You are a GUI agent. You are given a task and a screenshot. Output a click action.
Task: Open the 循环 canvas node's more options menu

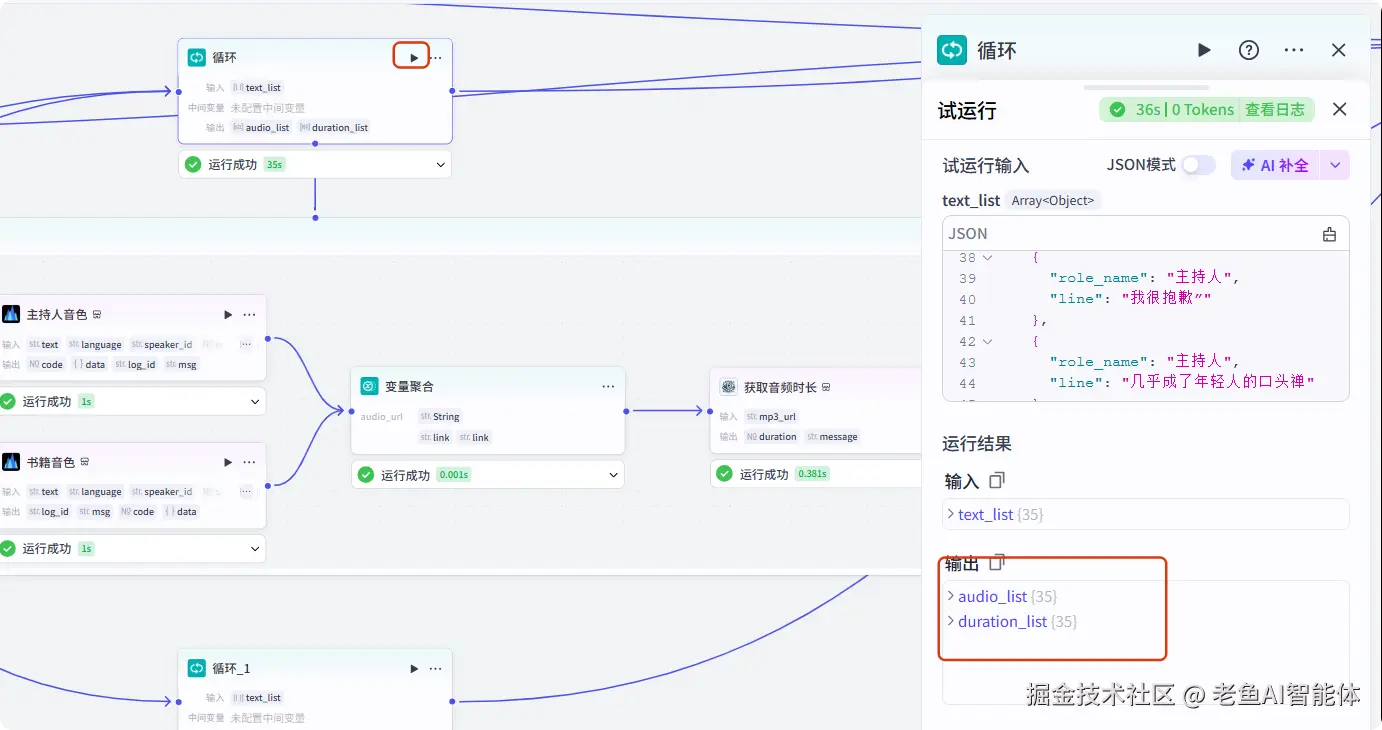point(436,58)
